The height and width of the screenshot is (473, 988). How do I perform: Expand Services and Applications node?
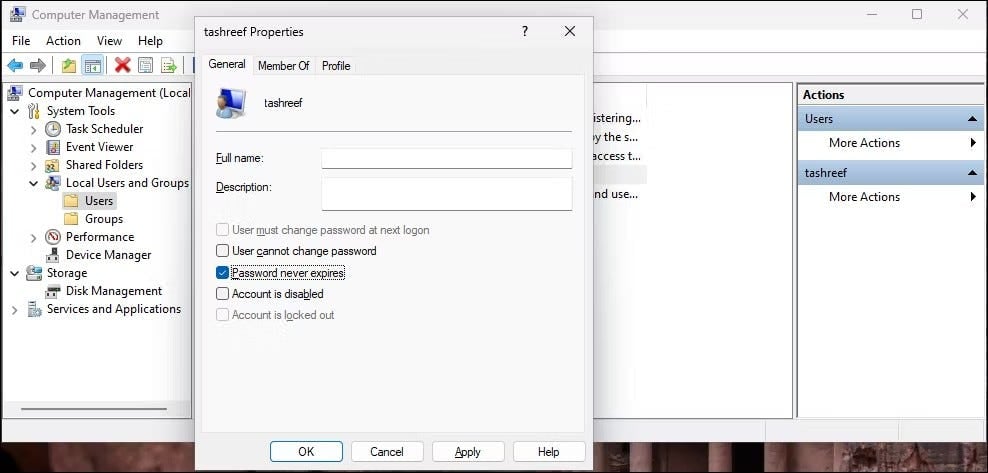tap(14, 310)
